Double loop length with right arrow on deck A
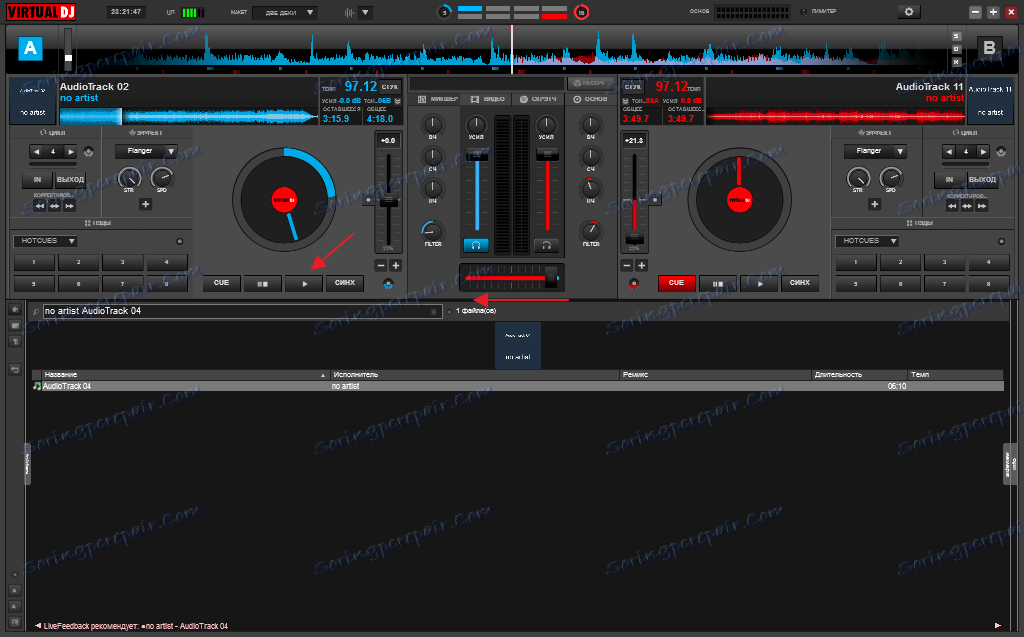This screenshot has height=637, width=1024. click(x=70, y=152)
